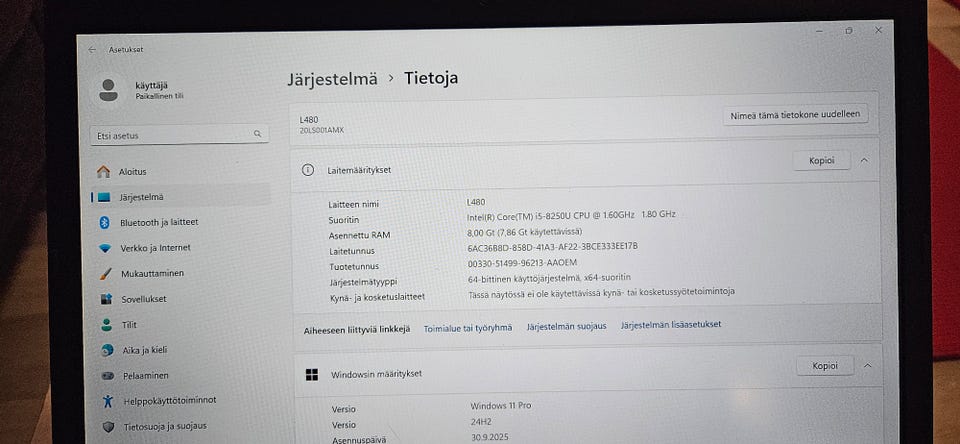
Task: Click device ID starting 6AC36B8D
Action: click(553, 246)
